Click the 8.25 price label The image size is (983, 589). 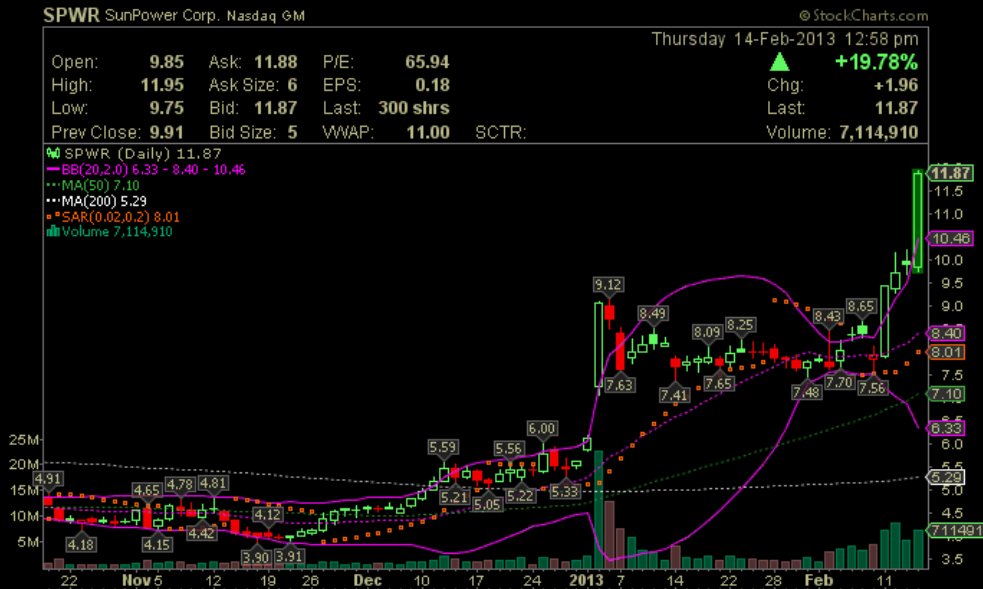(740, 325)
